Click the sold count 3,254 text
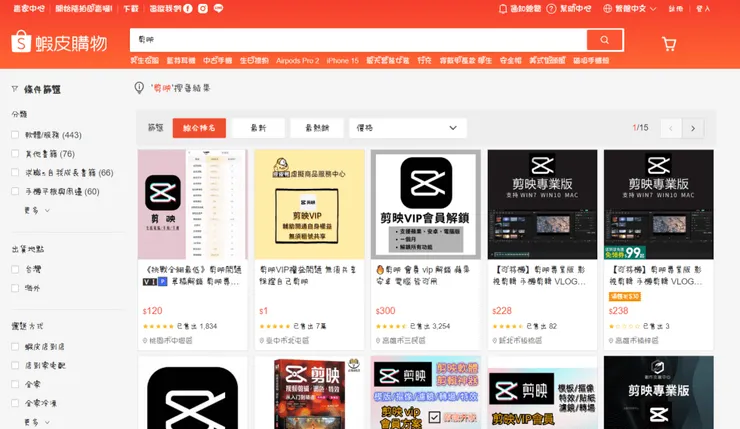 430,326
